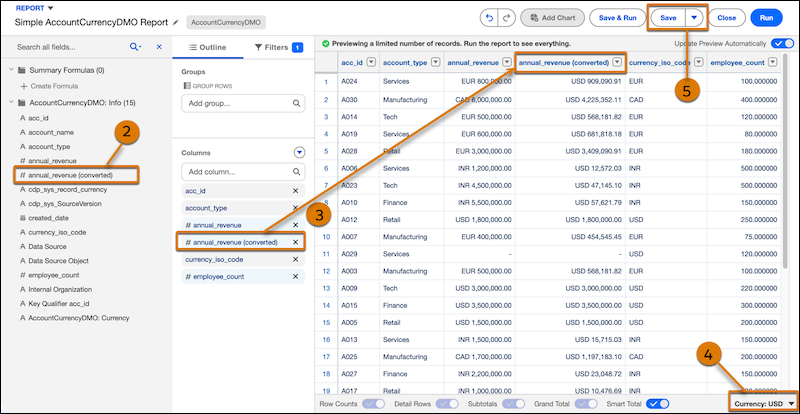Click search icon in Add column field
The width and height of the screenshot is (800, 414).
point(296,172)
